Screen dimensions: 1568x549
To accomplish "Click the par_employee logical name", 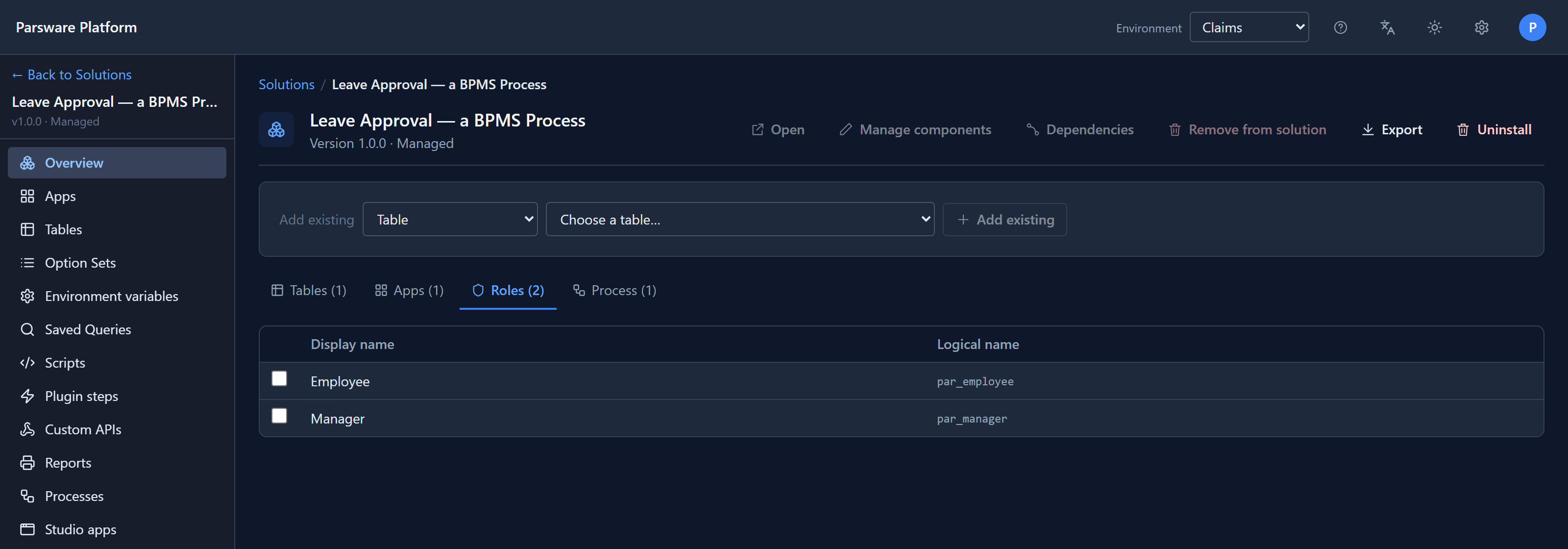I will (x=975, y=382).
